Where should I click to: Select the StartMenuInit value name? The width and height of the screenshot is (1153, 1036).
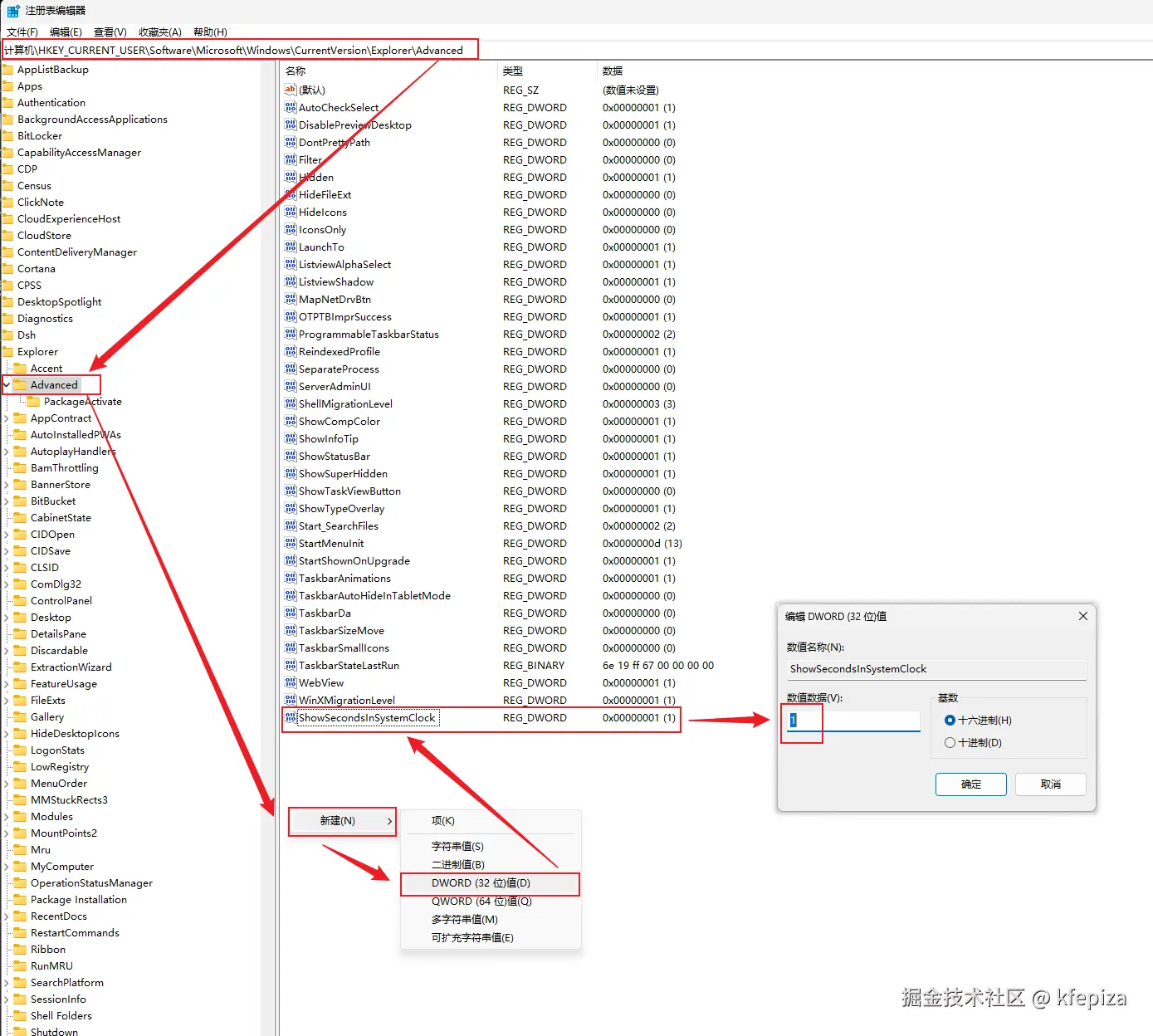pos(331,544)
